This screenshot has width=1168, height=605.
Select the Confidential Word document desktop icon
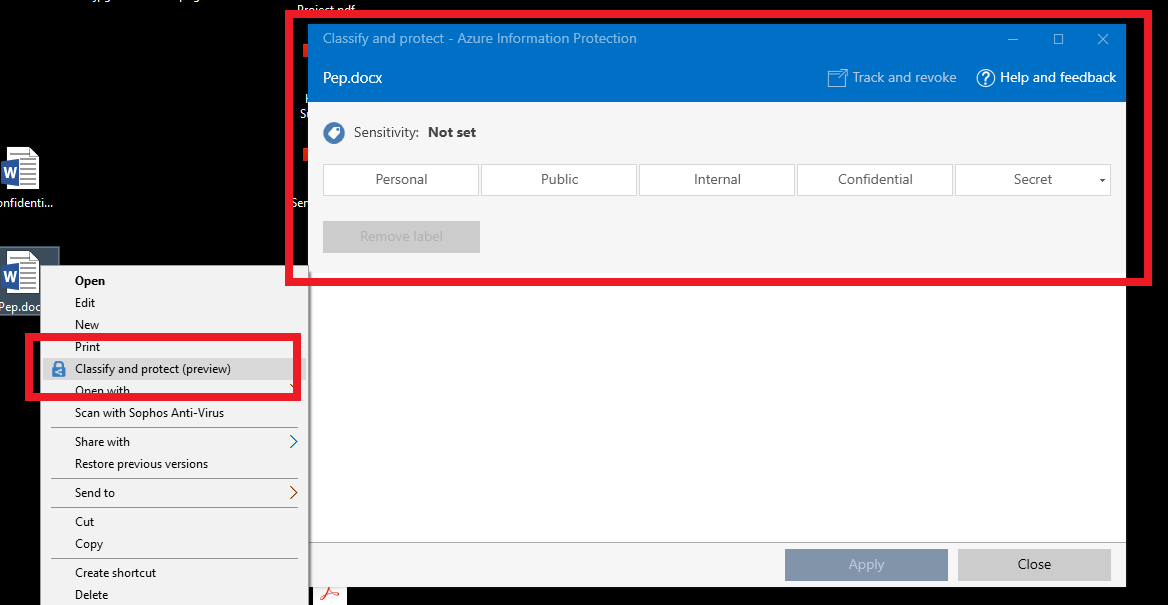coord(20,168)
